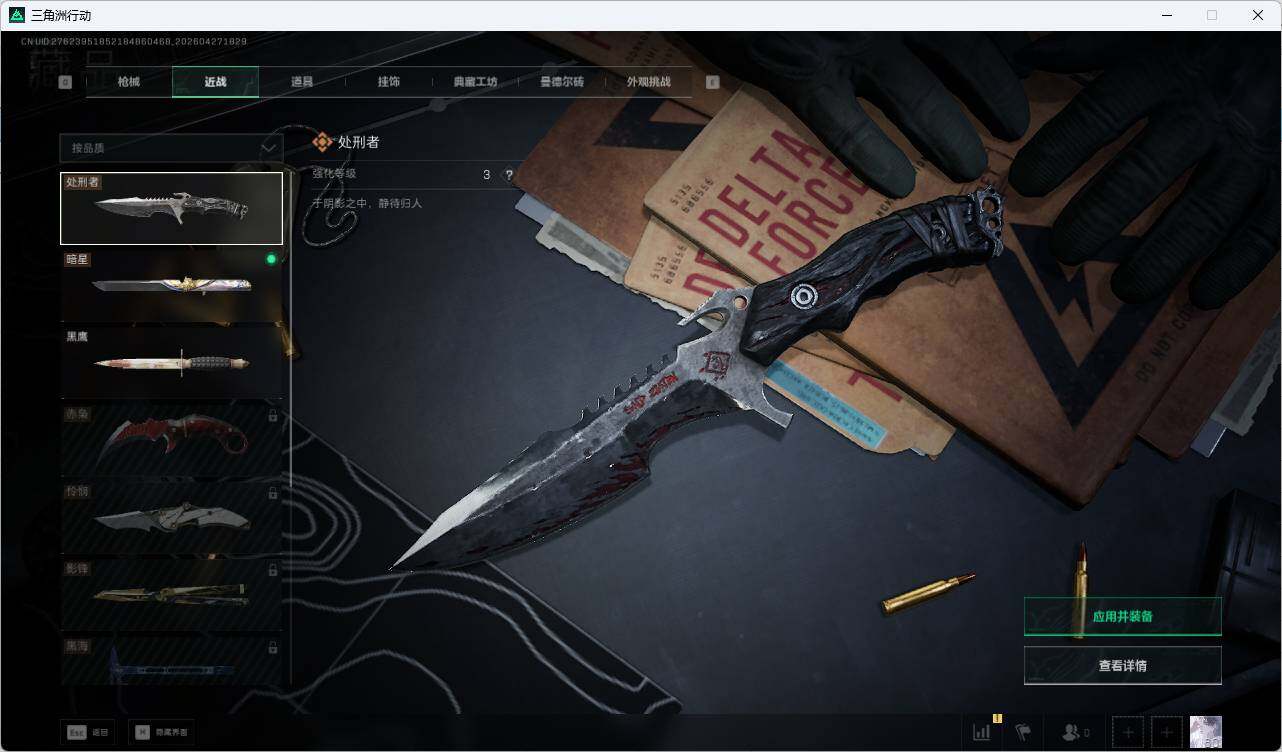Open the 曼德尔砖 tab
1282x752 pixels.
click(x=562, y=82)
